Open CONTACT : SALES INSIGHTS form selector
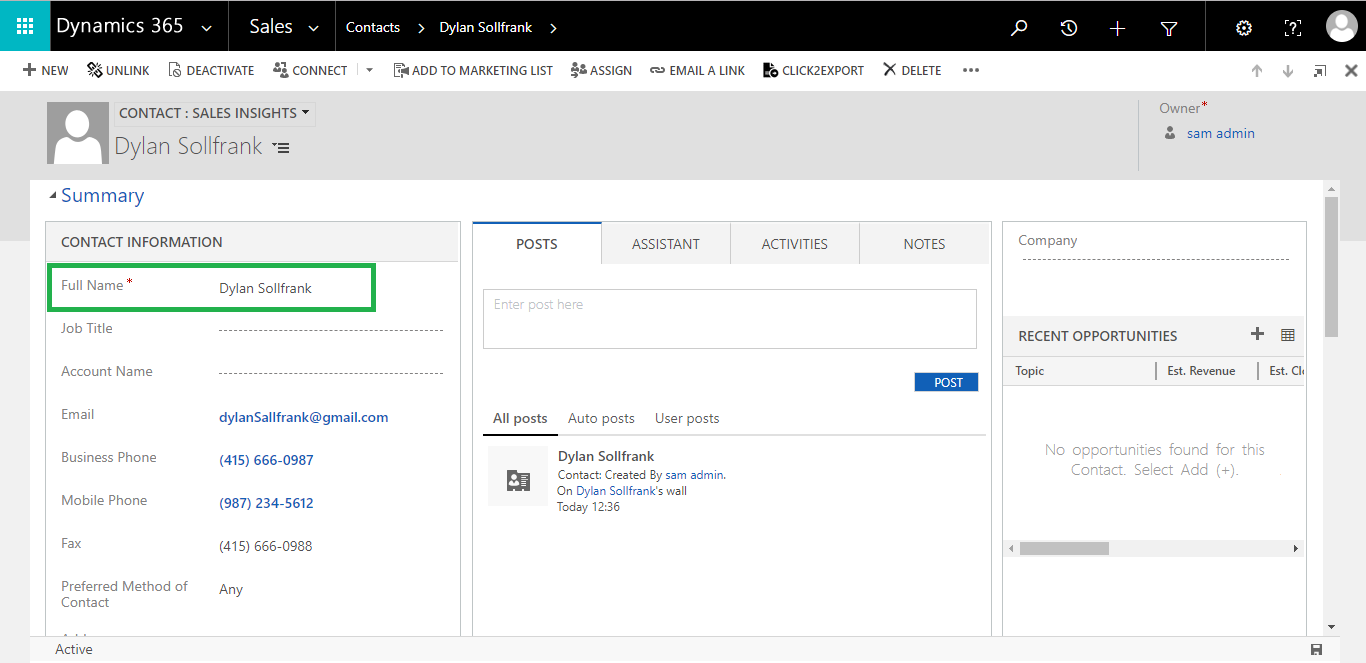The image size is (1366, 663). (x=214, y=113)
